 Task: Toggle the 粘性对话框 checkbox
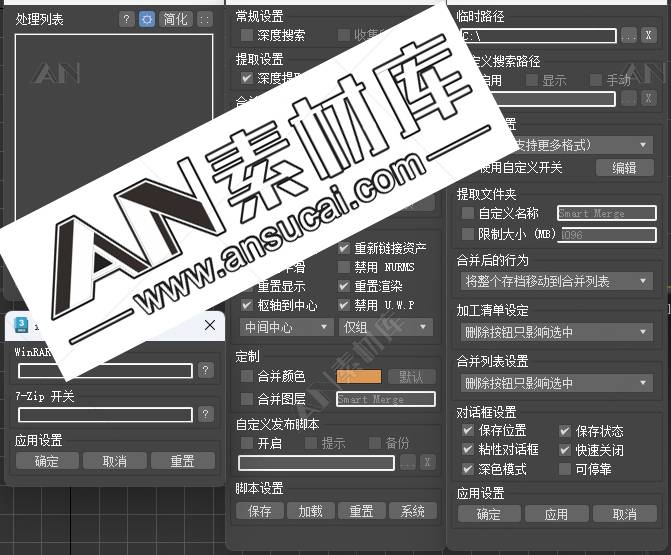click(468, 449)
